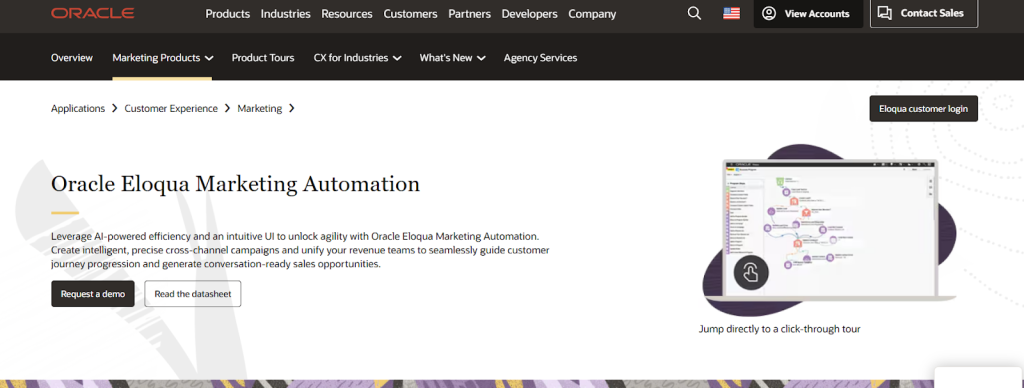The image size is (1024, 388).
Task: Open the laptop click-through tour thumbnail
Action: tap(830, 230)
